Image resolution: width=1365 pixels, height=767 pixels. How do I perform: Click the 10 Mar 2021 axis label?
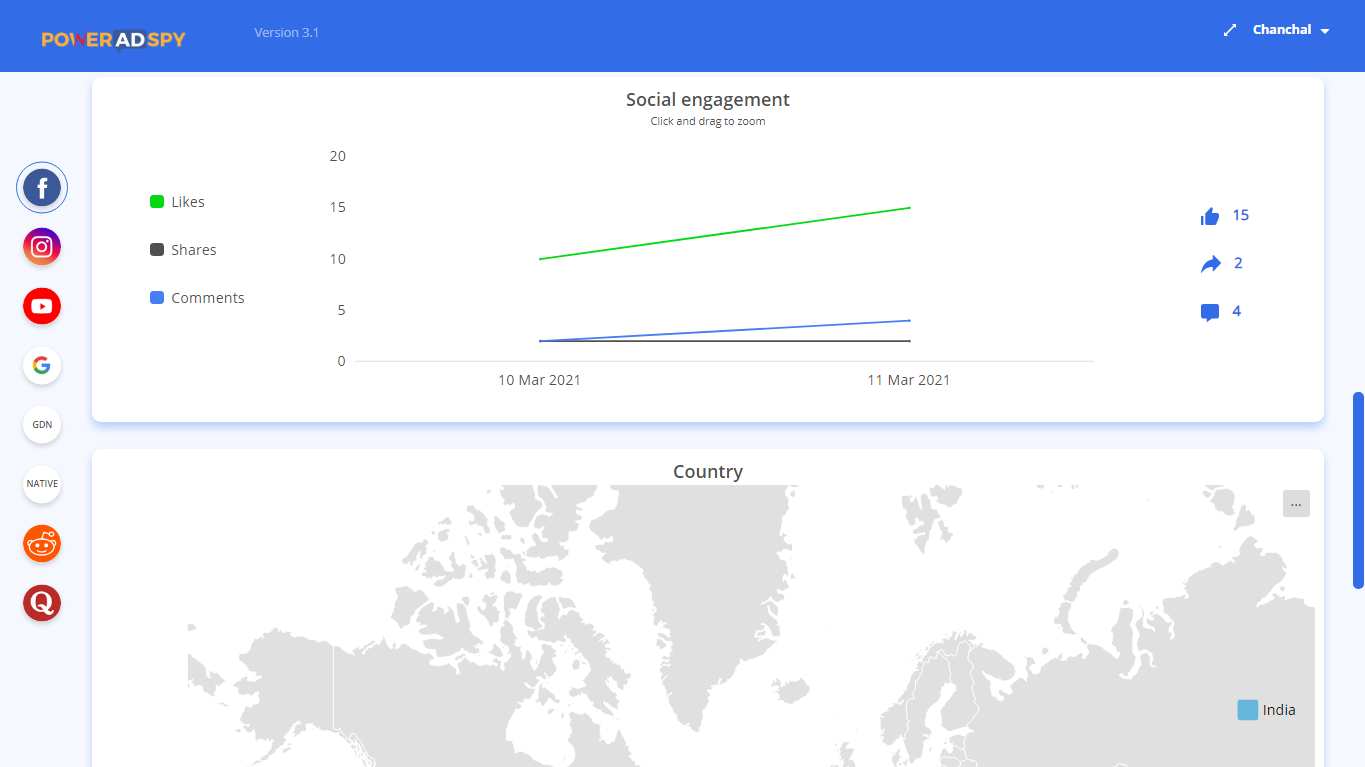tap(540, 380)
